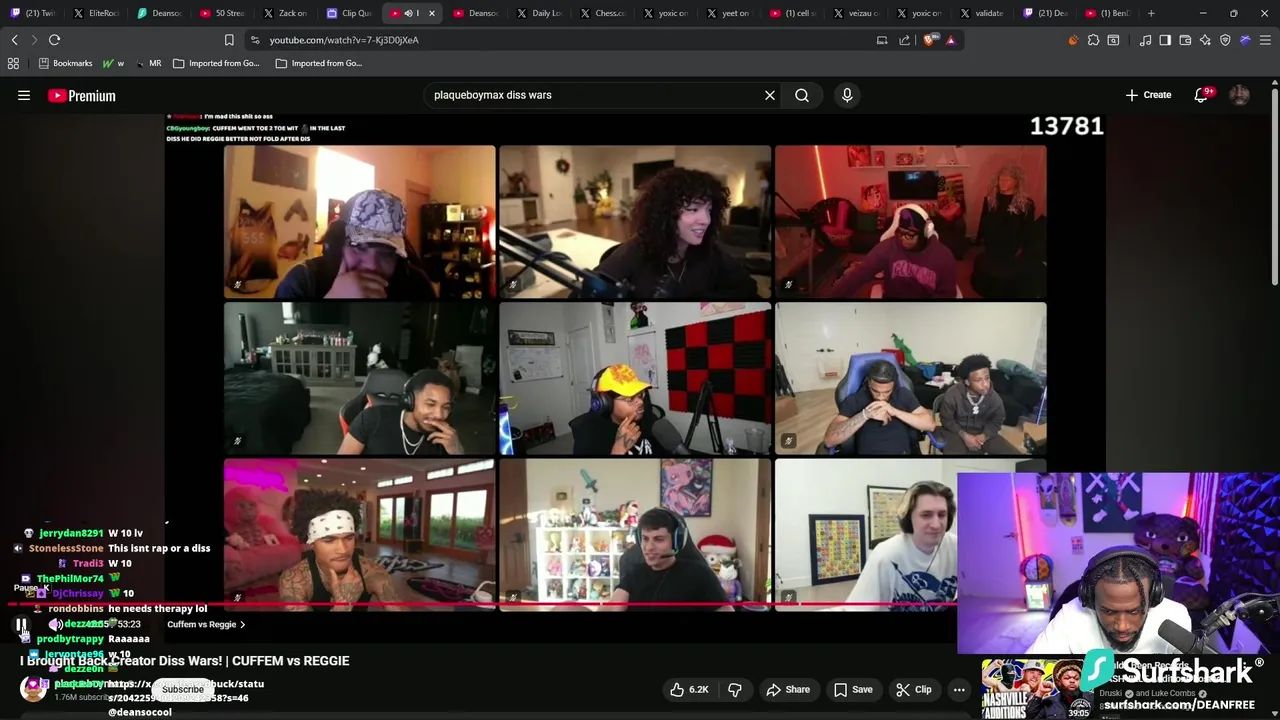
Task: Open the Brave playlist music note icon
Action: [1147, 40]
